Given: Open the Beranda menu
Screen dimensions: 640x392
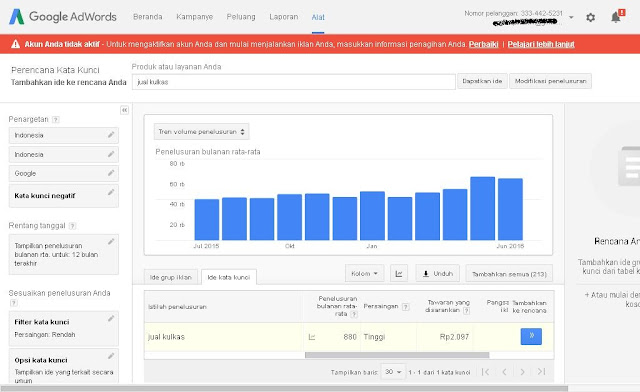Looking at the screenshot, I should (x=148, y=17).
